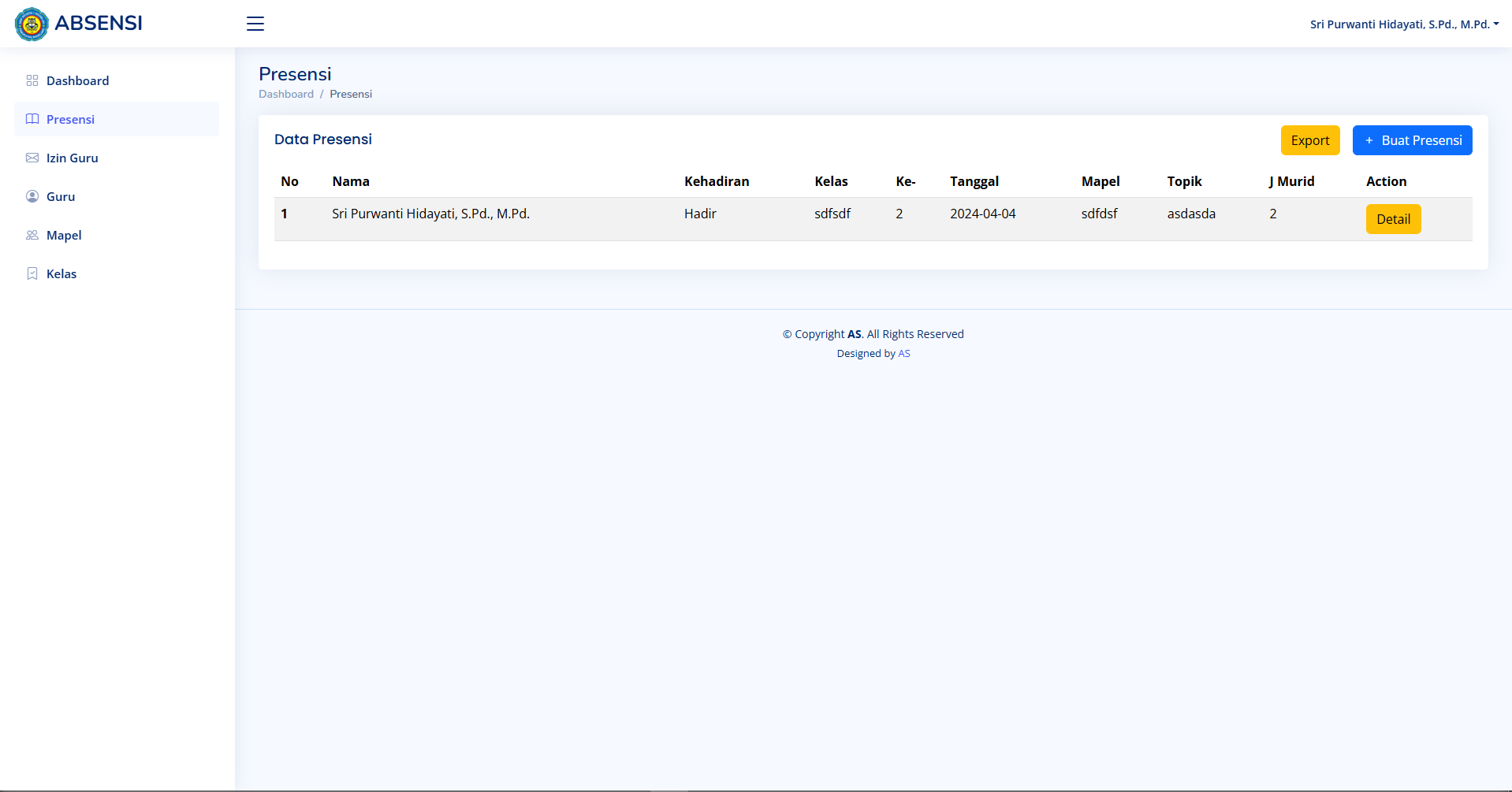Click the Tanggal column header
The height and width of the screenshot is (792, 1512).
coord(974,181)
